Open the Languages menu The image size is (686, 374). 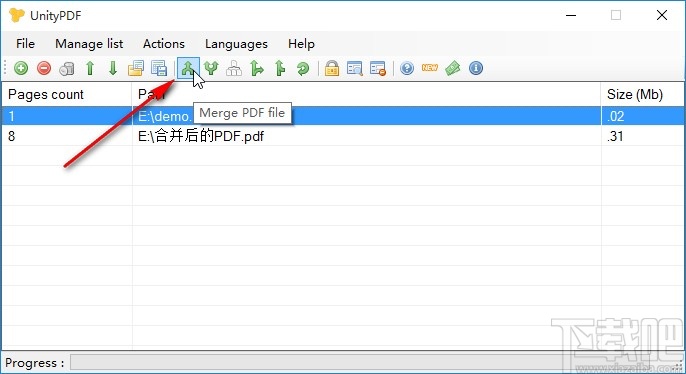[236, 44]
